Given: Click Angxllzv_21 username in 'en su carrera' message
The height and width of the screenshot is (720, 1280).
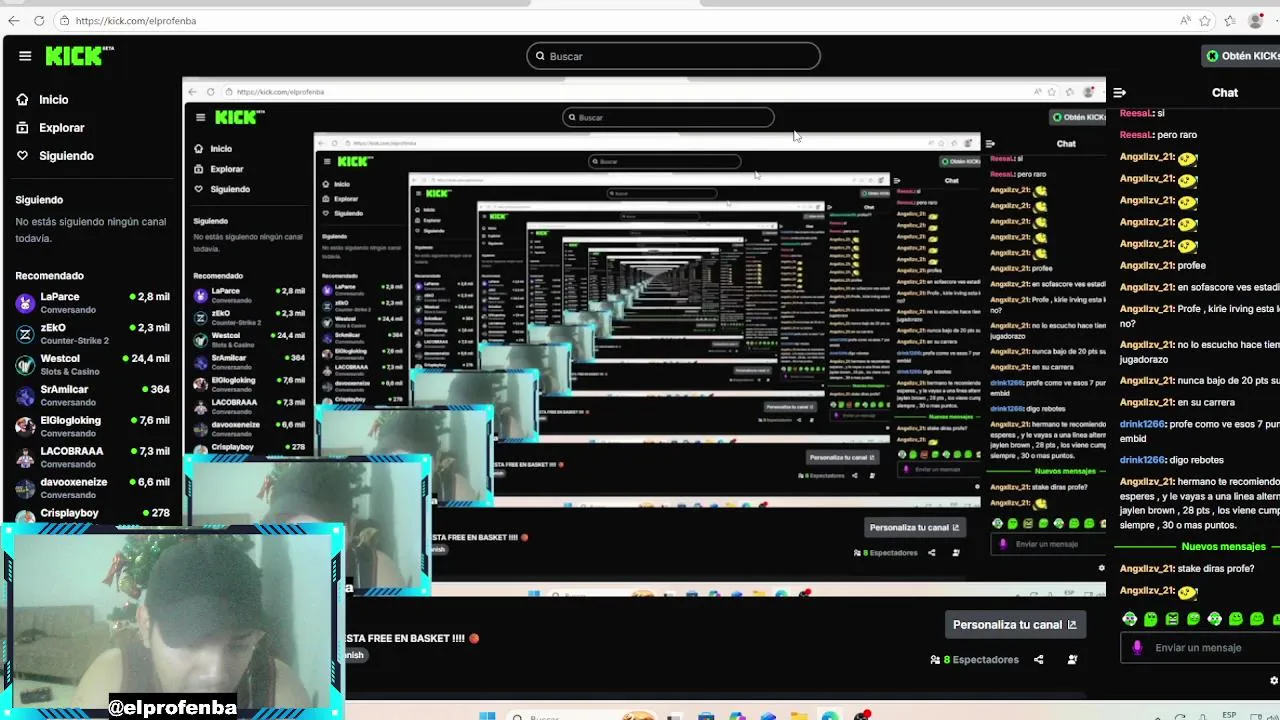Looking at the screenshot, I should click(x=1147, y=402).
